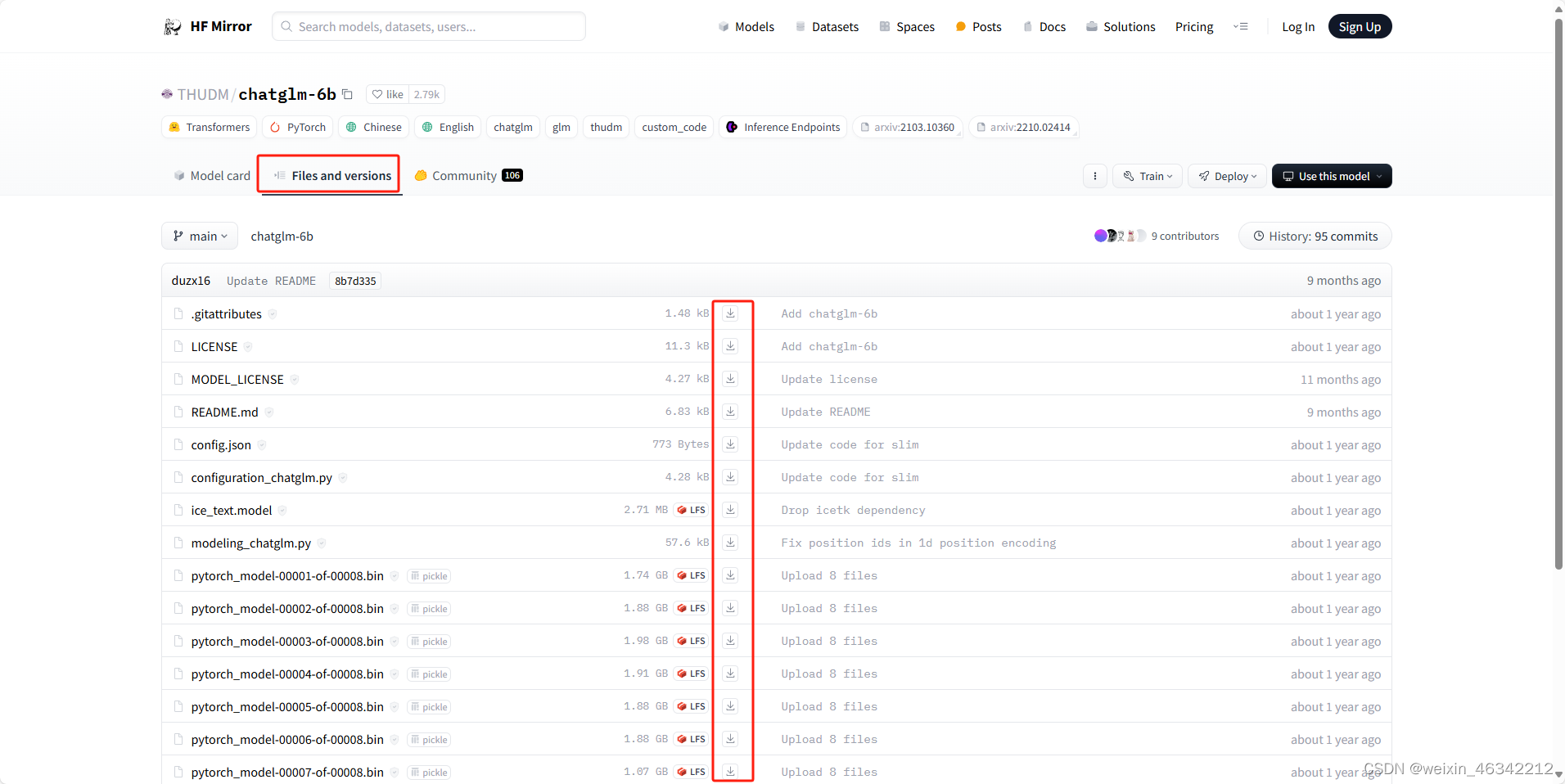Screen dimensions: 1565x784
Task: Download the config.json file
Action: point(730,444)
